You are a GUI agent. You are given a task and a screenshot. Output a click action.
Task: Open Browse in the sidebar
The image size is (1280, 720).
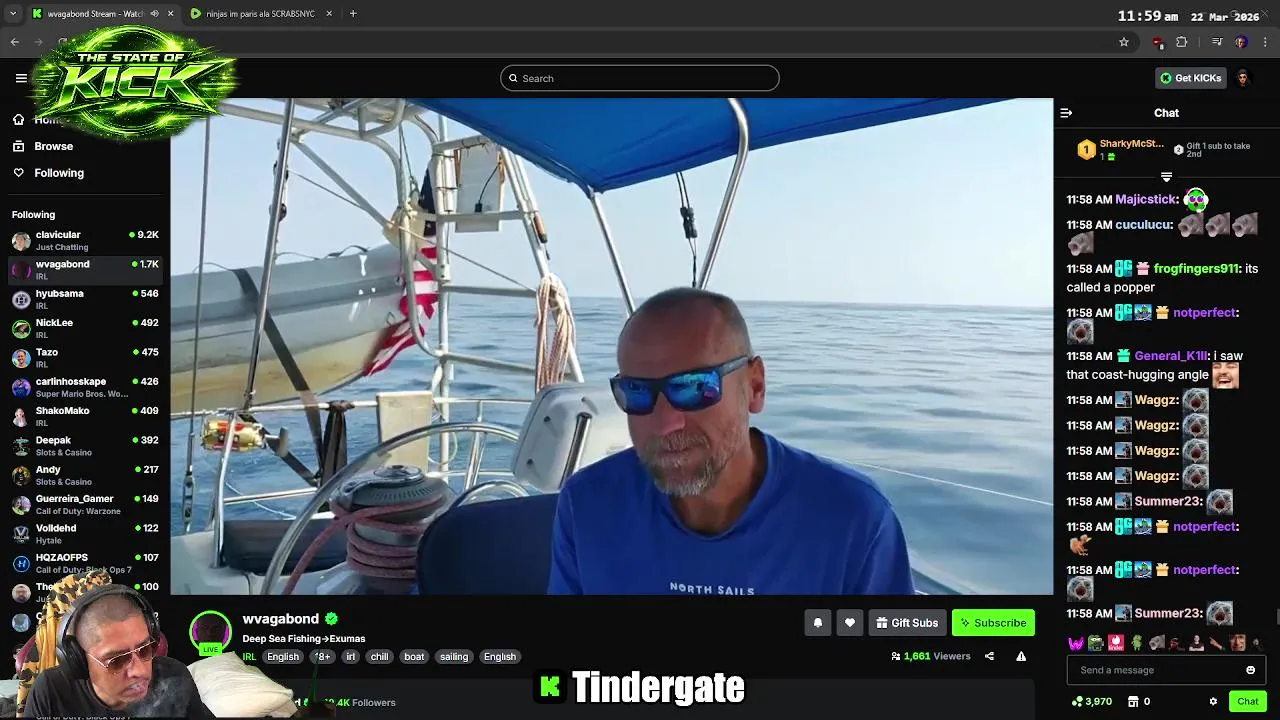[x=54, y=146]
